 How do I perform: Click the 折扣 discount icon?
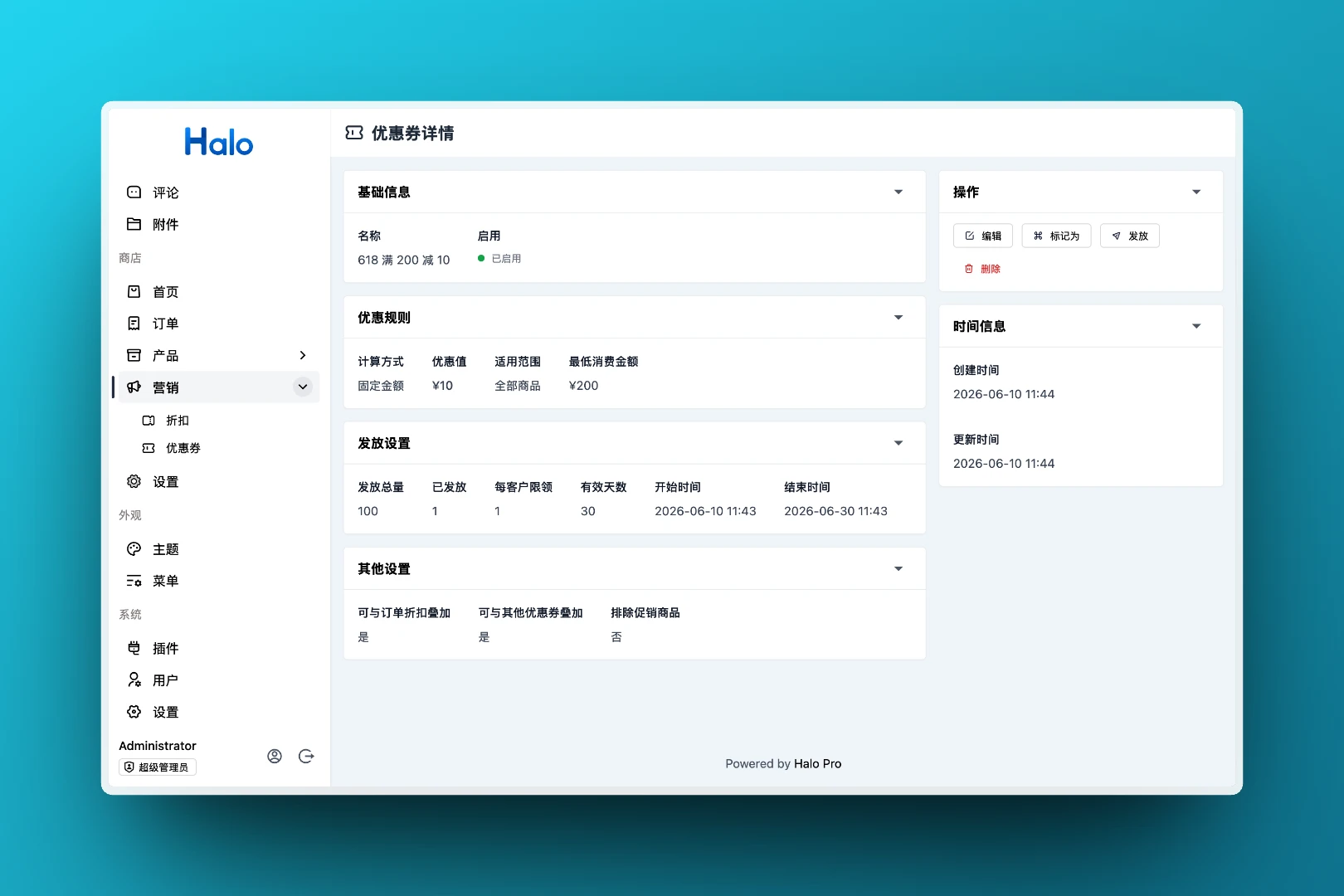tap(149, 421)
